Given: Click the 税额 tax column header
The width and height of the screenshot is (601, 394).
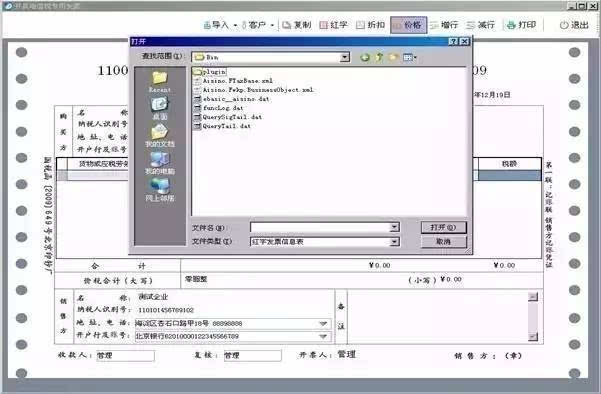Looking at the screenshot, I should coord(509,164).
